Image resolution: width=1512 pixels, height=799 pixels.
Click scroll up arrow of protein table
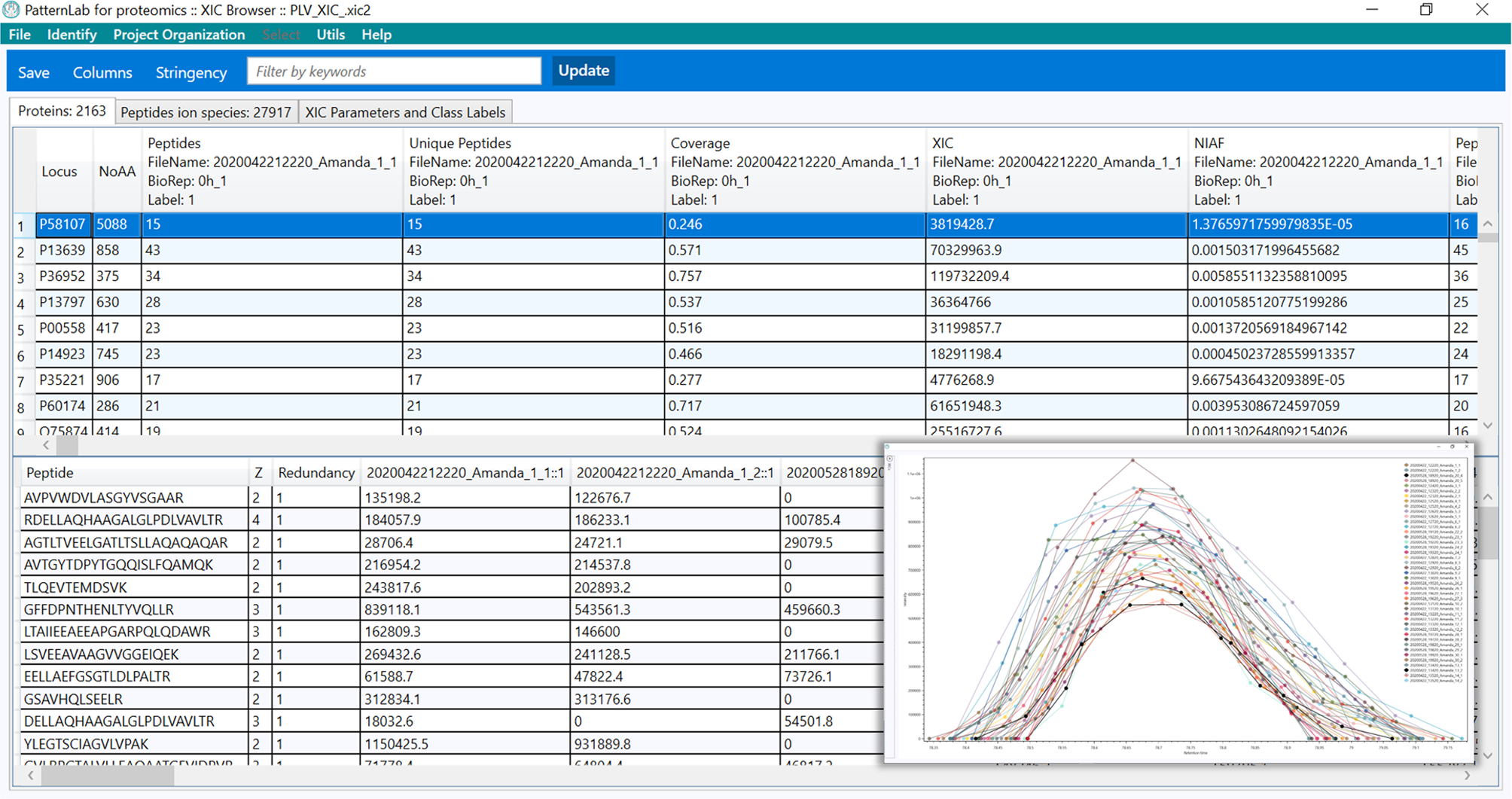(x=1488, y=224)
